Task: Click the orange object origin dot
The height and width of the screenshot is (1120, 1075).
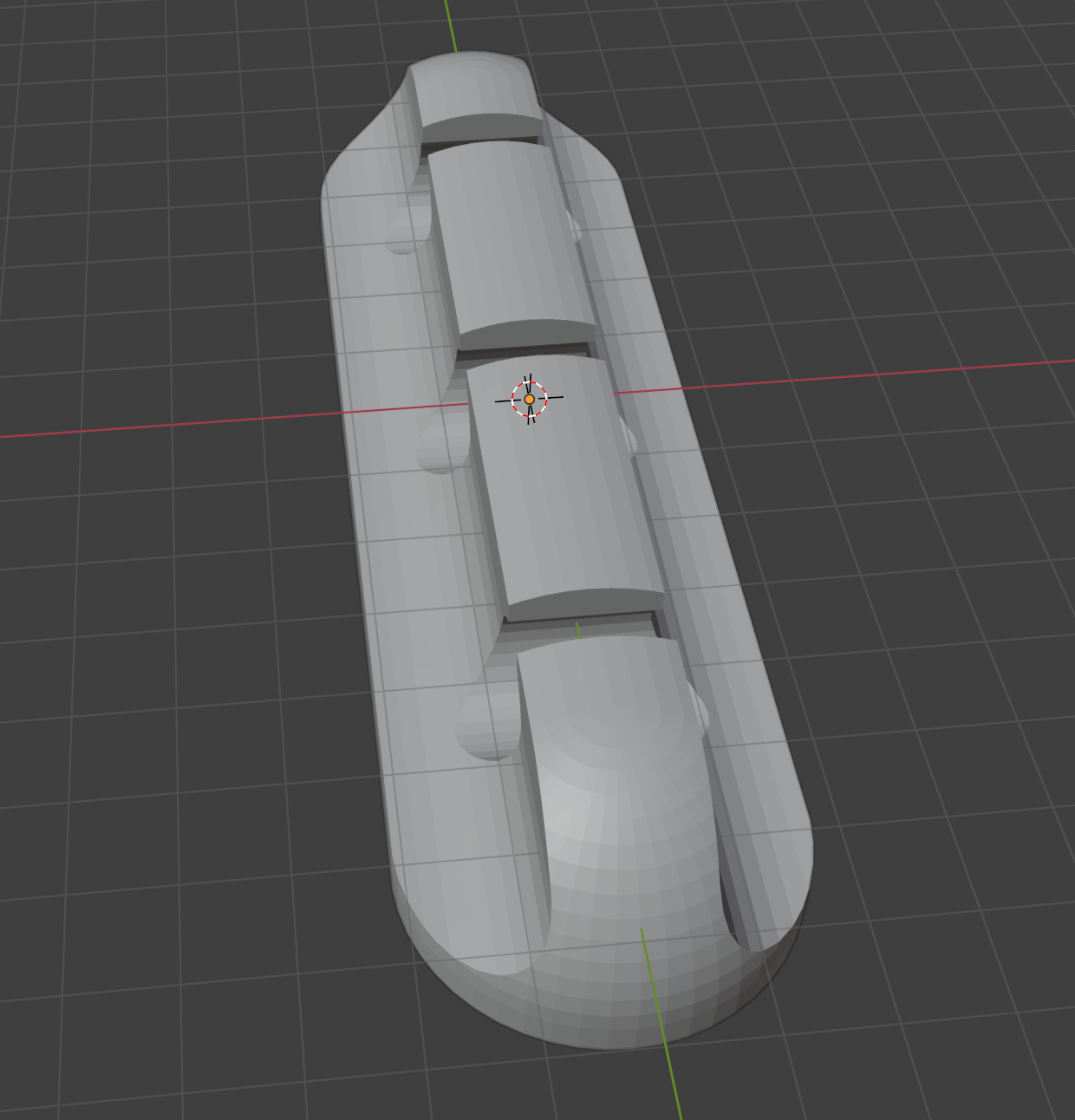Action: 530,399
